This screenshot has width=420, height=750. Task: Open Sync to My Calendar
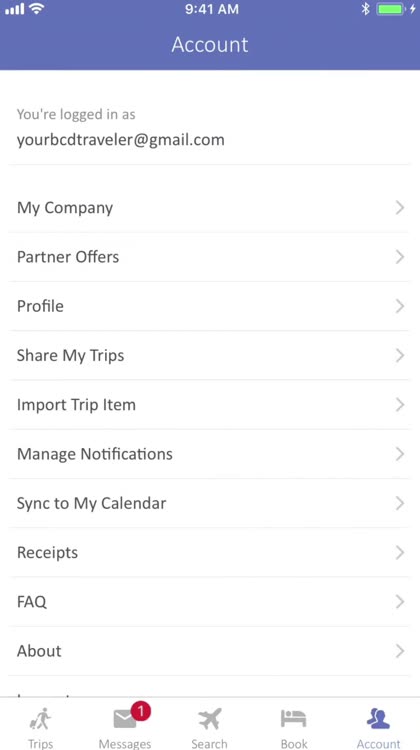click(209, 503)
